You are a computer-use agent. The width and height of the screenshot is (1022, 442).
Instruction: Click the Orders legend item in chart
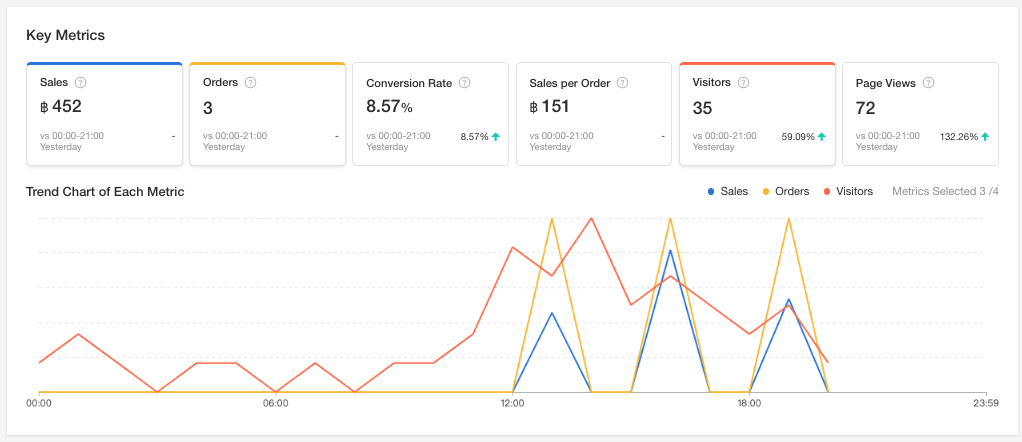point(785,191)
